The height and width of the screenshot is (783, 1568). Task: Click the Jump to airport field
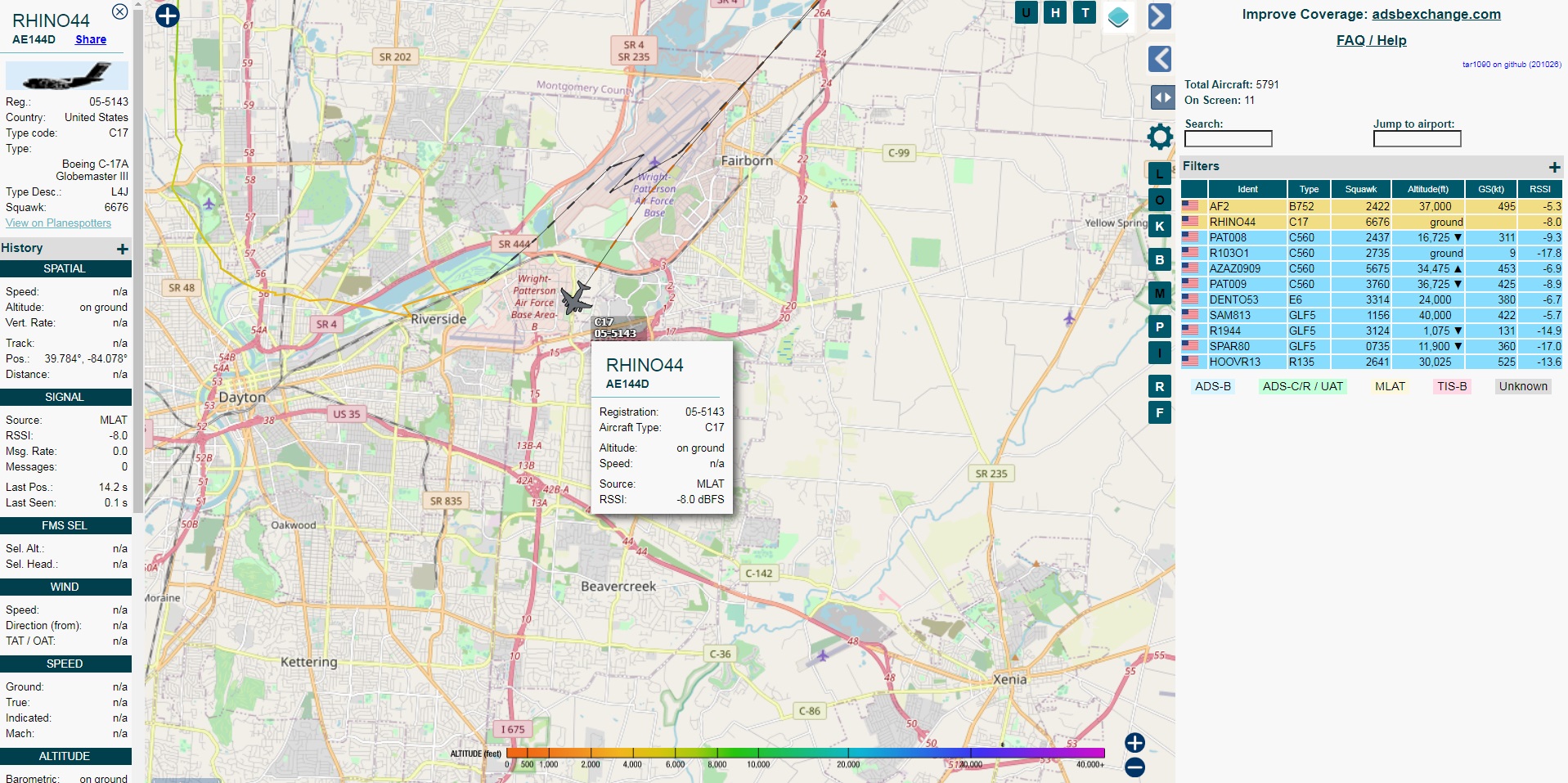tap(1417, 139)
